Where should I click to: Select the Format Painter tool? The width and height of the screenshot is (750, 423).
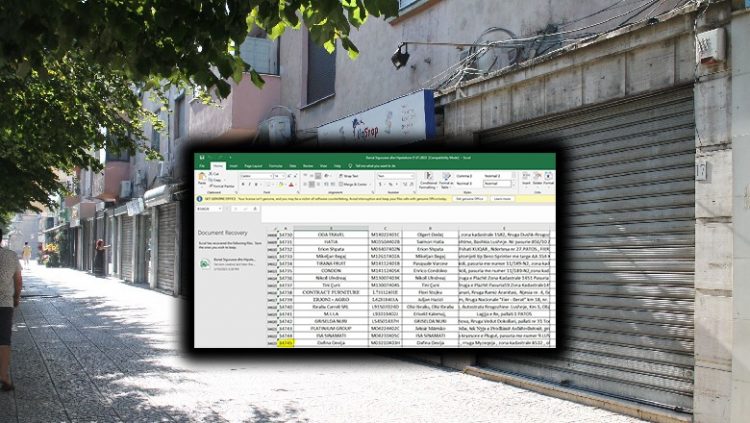click(x=222, y=187)
